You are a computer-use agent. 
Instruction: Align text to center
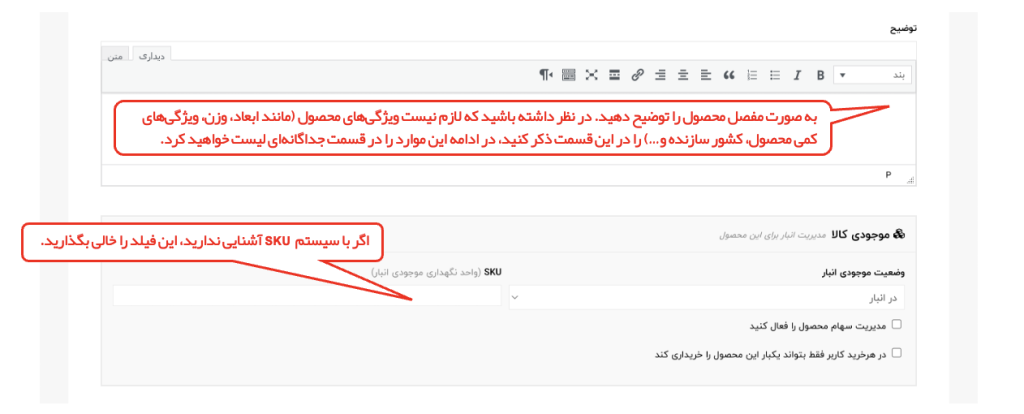tap(683, 75)
